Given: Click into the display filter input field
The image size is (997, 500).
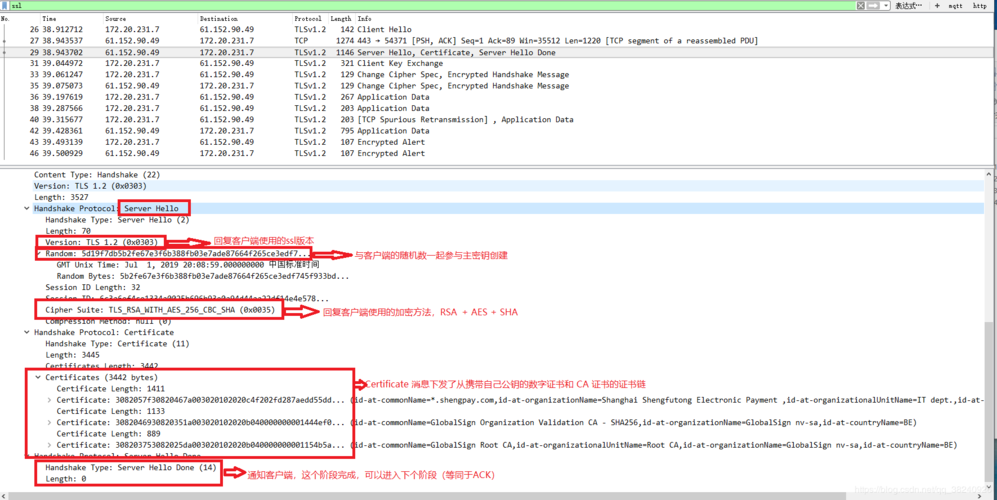Looking at the screenshot, I should tap(432, 5).
